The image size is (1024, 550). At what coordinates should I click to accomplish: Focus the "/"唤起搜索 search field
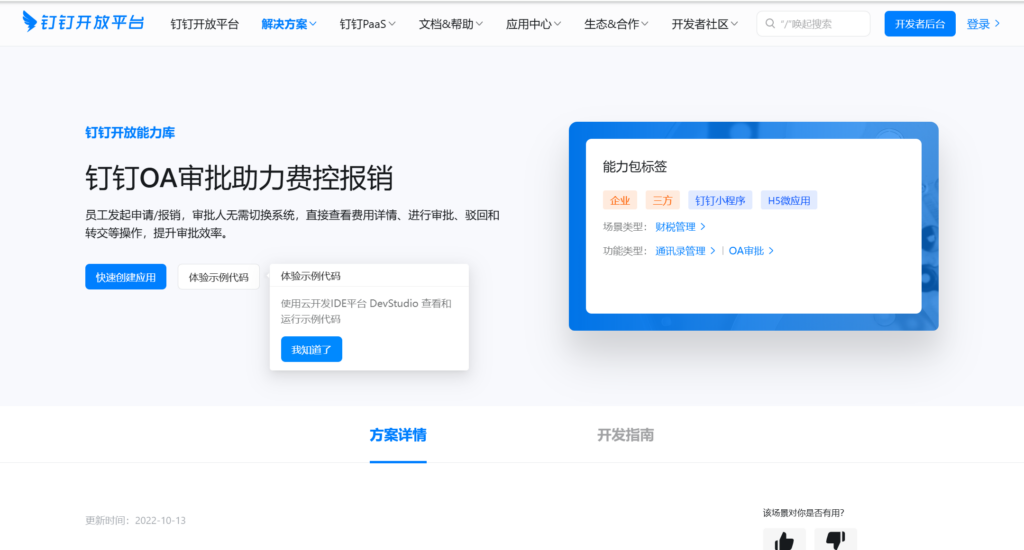pyautogui.click(x=813, y=24)
